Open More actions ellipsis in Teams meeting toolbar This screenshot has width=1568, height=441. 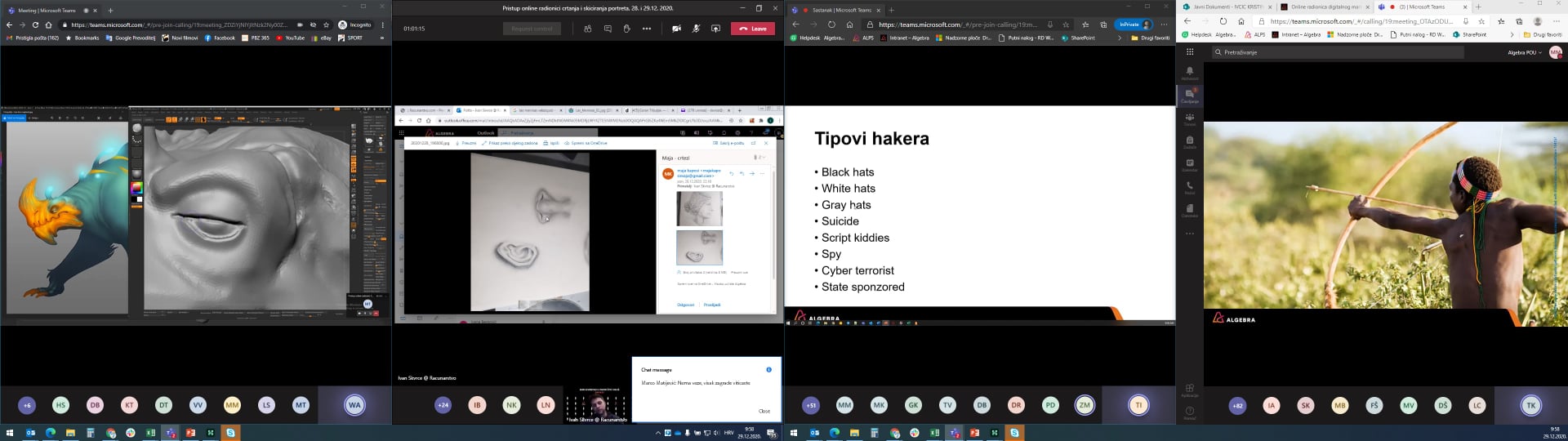(x=647, y=29)
